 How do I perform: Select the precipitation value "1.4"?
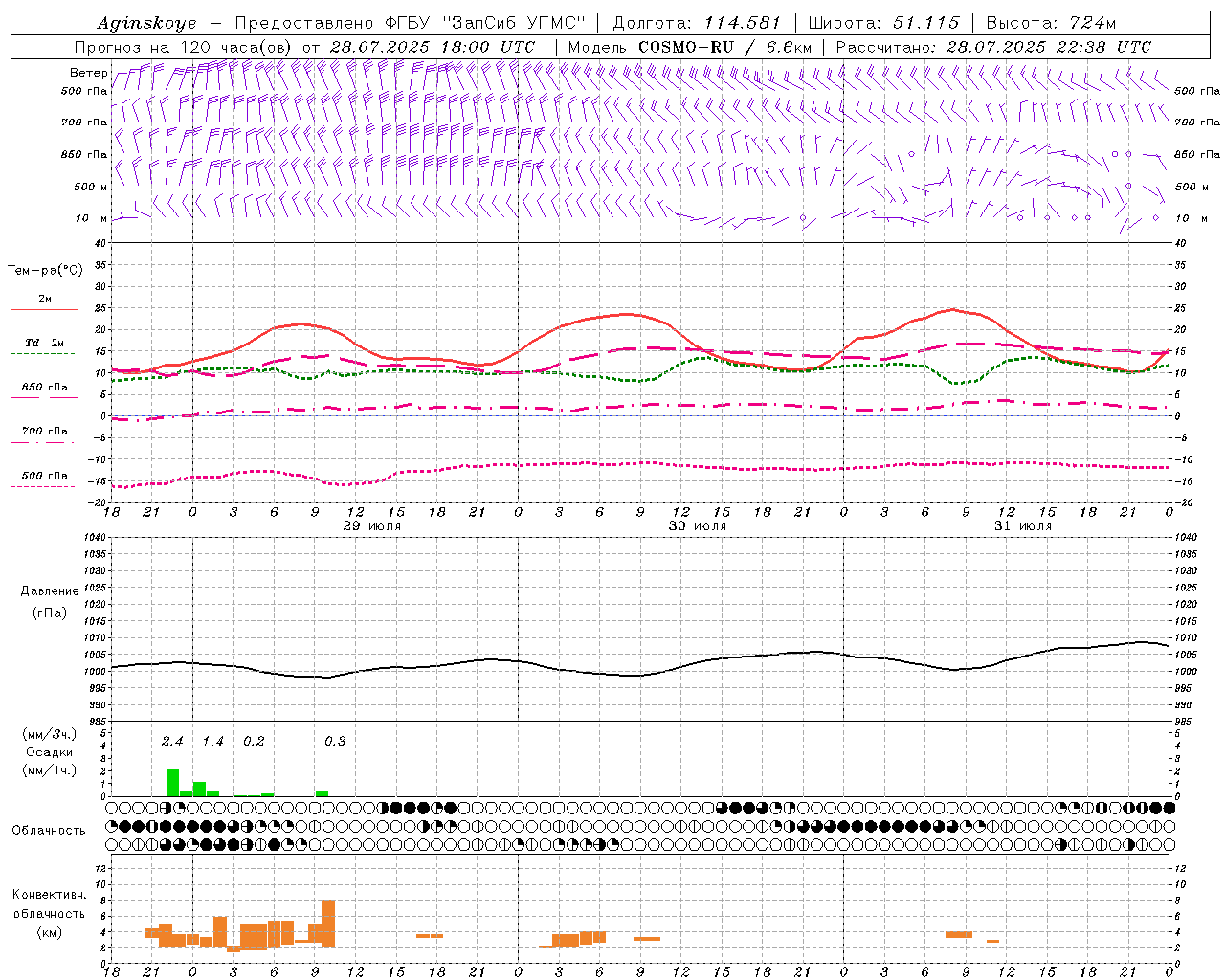click(212, 742)
